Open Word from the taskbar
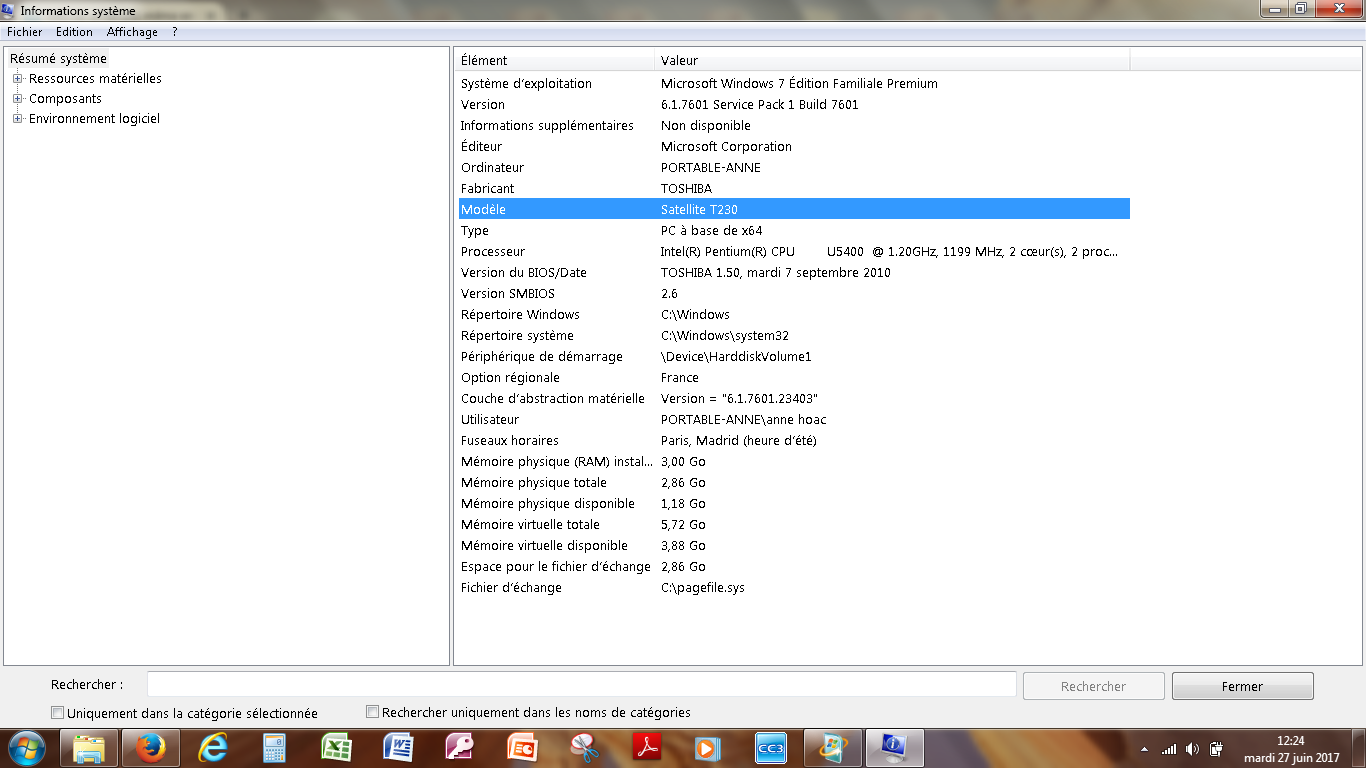This screenshot has width=1366, height=768. pyautogui.click(x=398, y=747)
